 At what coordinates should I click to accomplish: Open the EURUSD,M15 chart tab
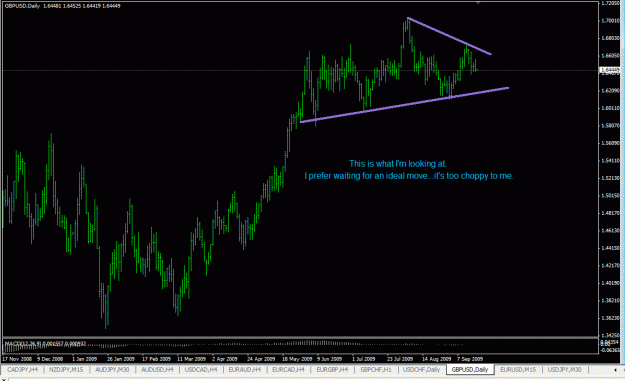pyautogui.click(x=518, y=370)
